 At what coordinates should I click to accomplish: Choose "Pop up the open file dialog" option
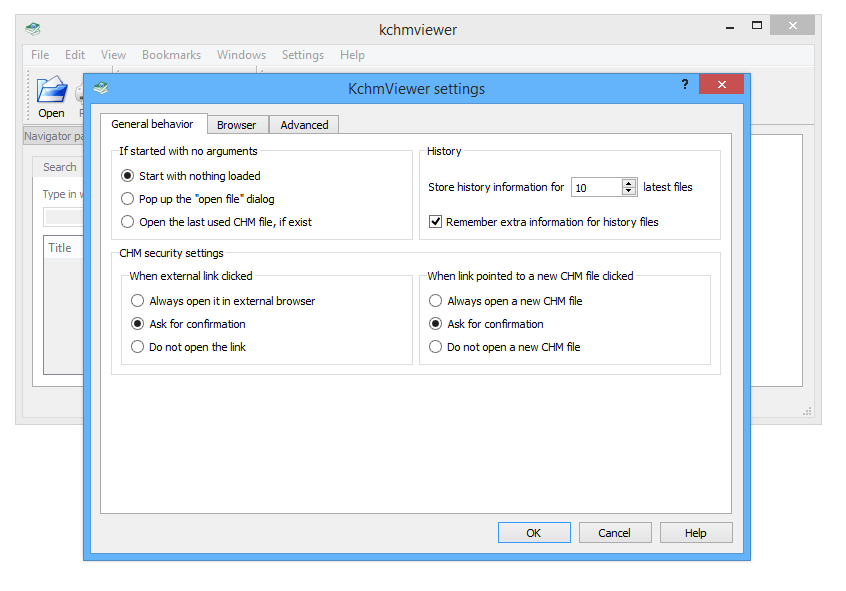pos(127,199)
